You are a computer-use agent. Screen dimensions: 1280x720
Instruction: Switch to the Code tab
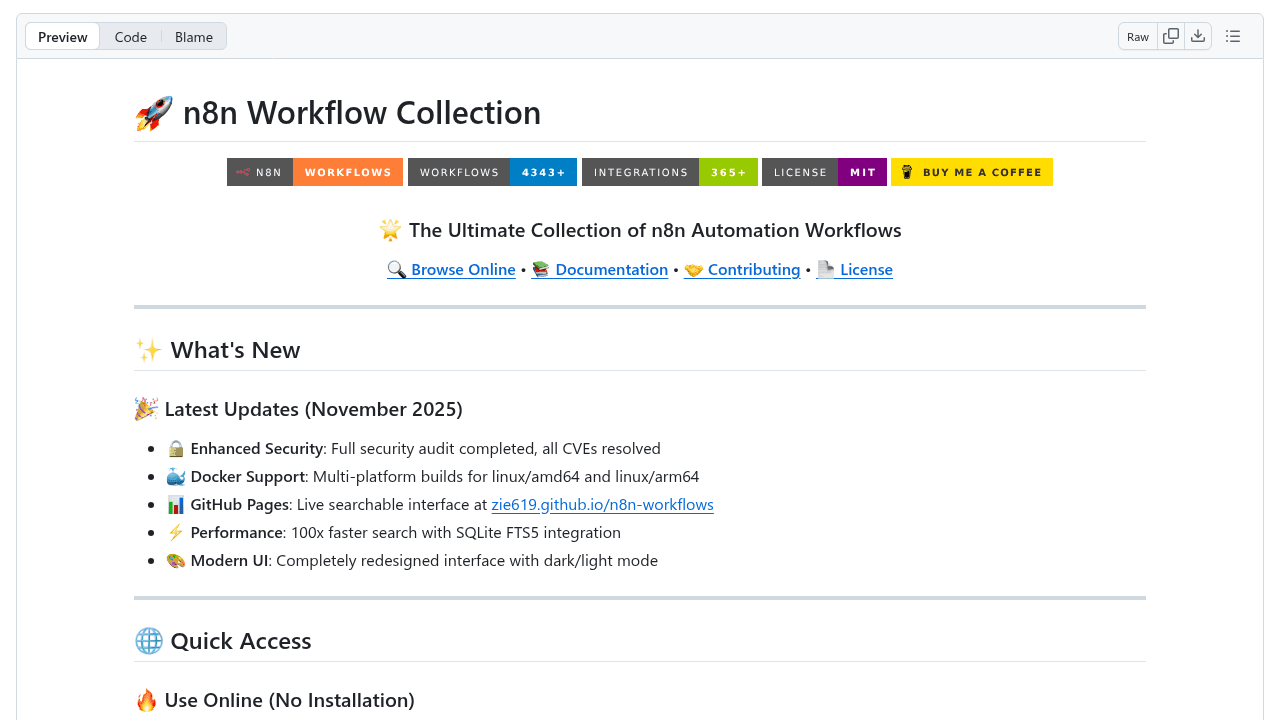(x=130, y=36)
